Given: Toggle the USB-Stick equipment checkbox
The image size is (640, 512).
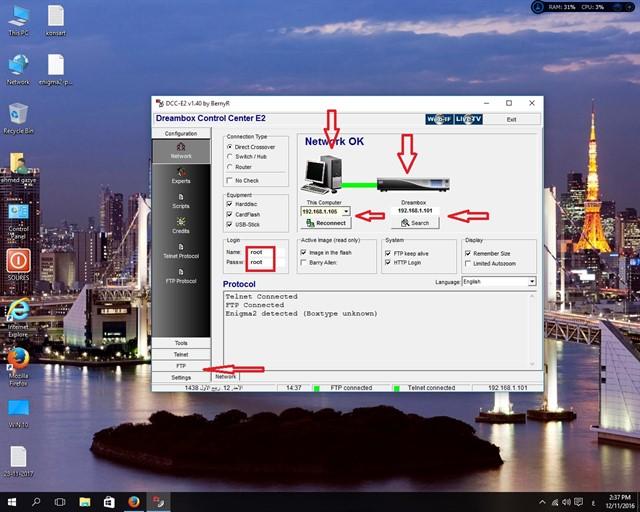Looking at the screenshot, I should tap(229, 224).
